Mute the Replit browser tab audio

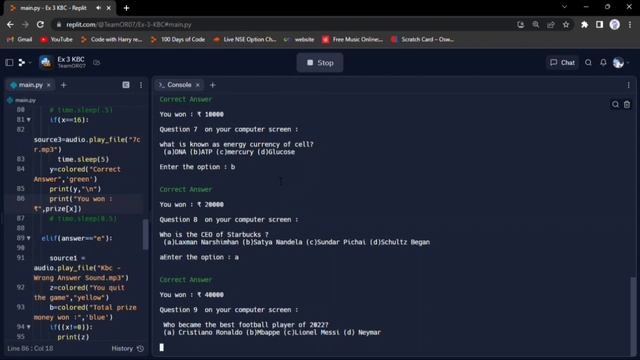(98, 8)
